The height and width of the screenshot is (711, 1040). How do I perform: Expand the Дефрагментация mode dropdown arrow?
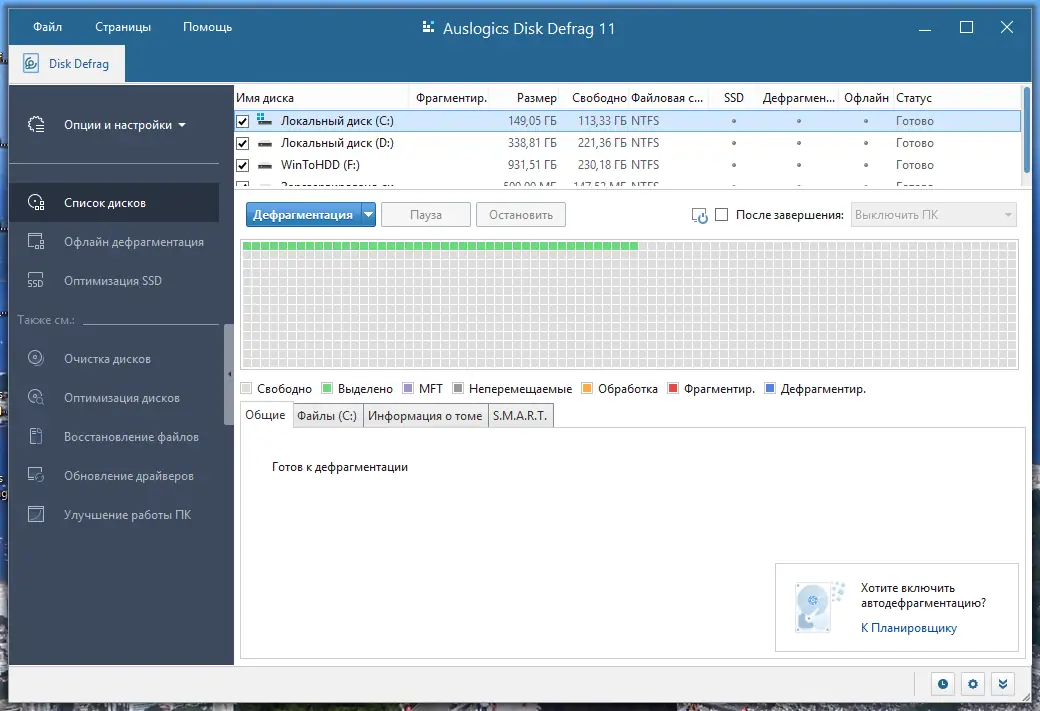367,213
